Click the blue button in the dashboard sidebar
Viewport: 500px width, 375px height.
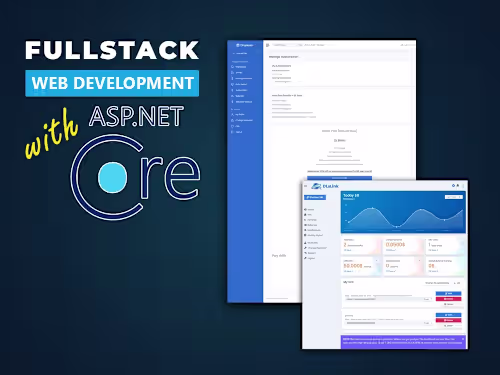click(315, 197)
